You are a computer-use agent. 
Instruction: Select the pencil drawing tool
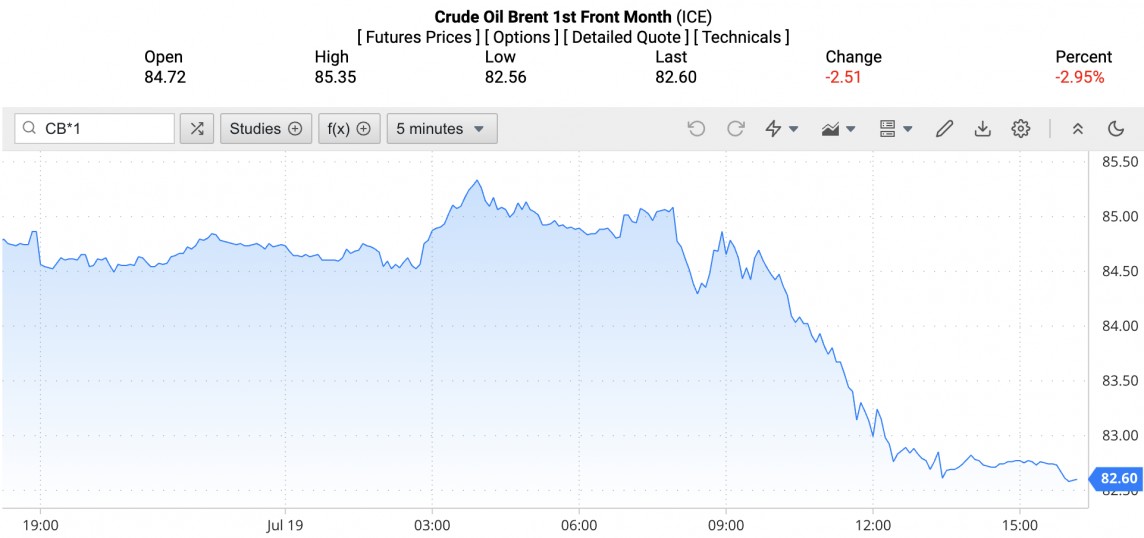[944, 129]
